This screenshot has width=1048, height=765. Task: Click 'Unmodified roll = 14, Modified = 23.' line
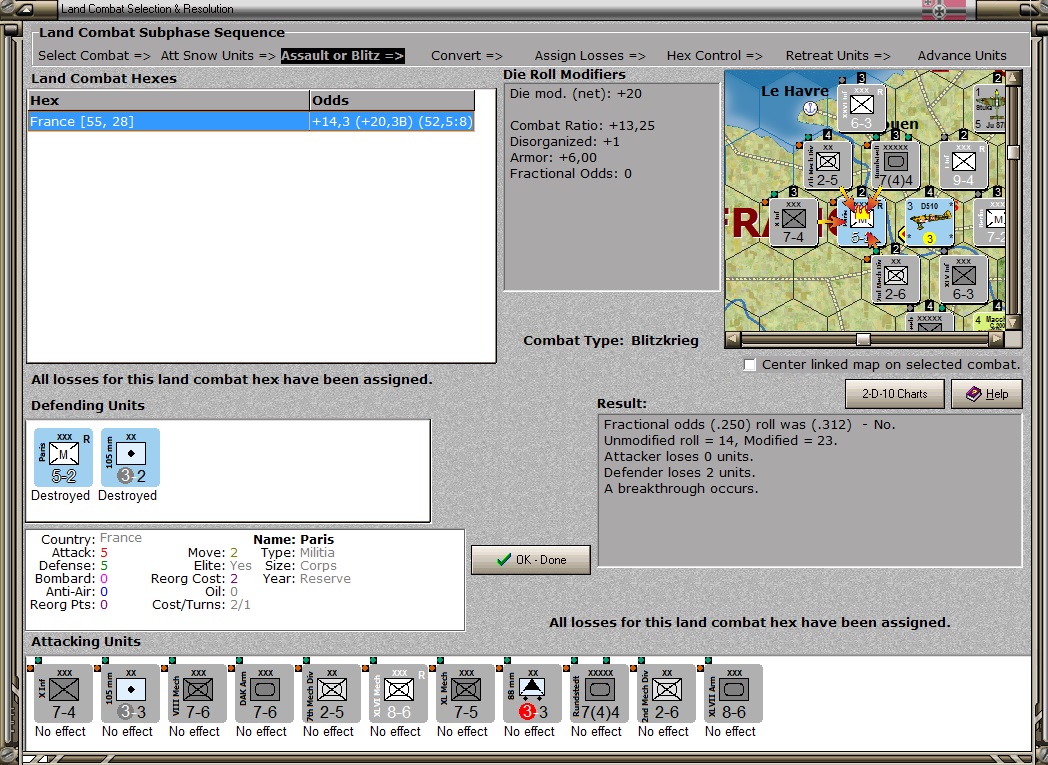point(720,440)
